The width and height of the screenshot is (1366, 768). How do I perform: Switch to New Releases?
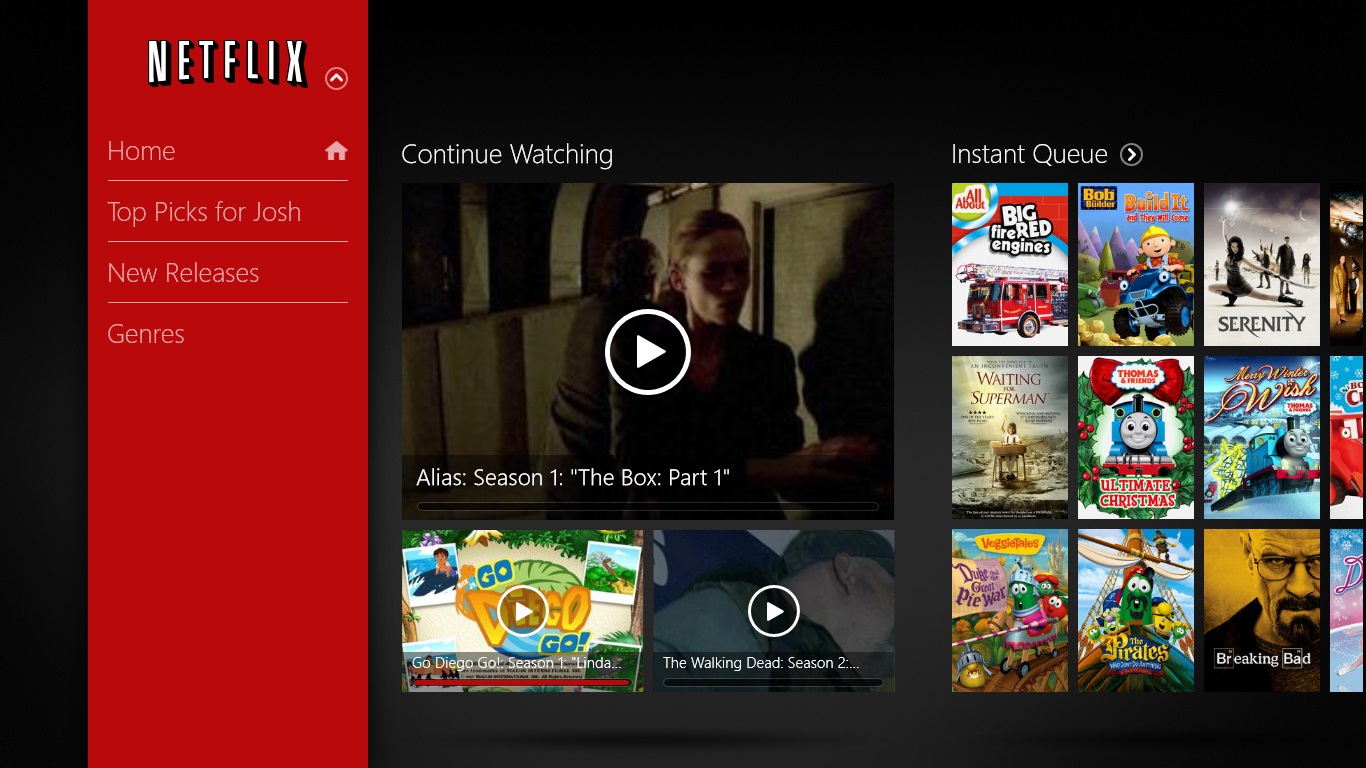[x=183, y=272]
